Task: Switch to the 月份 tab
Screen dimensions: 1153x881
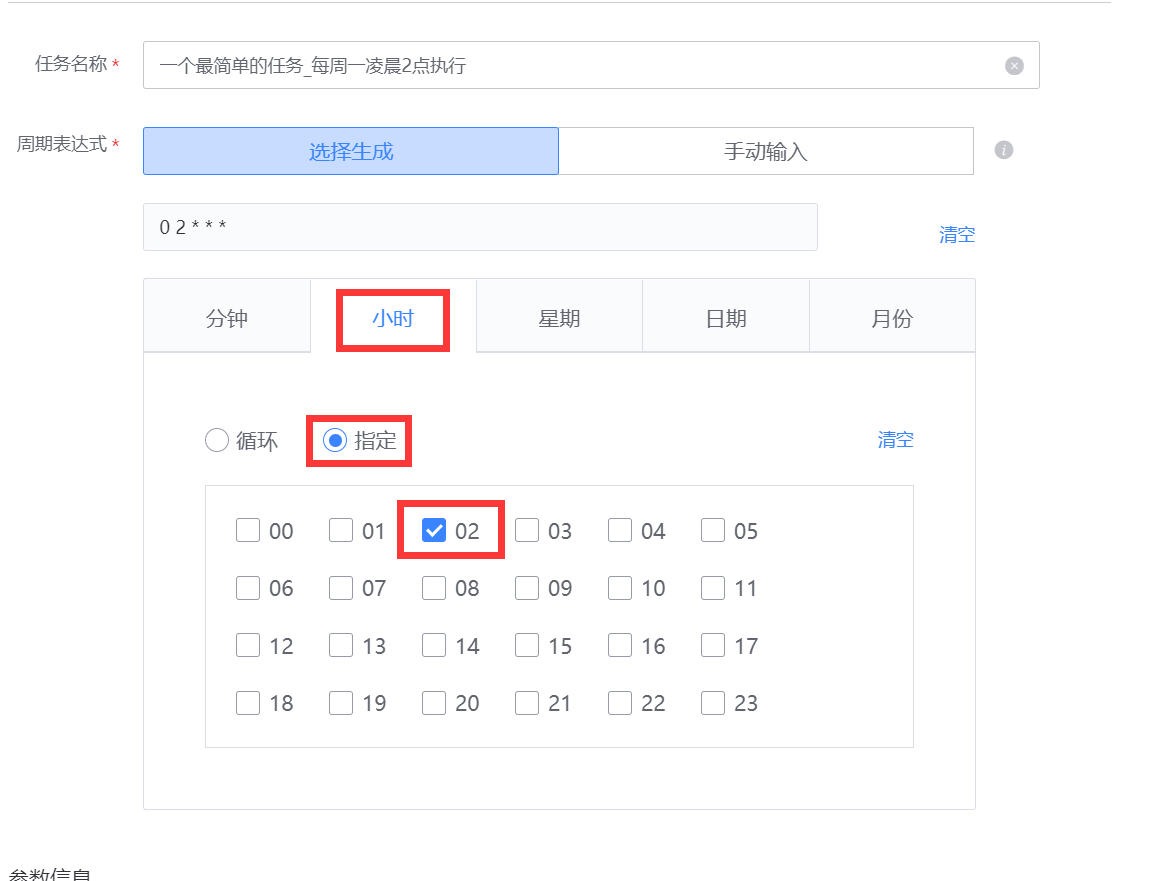Action: coord(891,315)
